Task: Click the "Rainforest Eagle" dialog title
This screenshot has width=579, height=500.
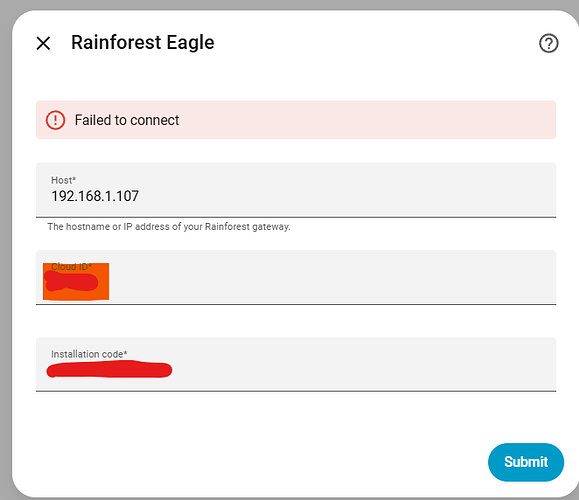Action: tap(143, 42)
